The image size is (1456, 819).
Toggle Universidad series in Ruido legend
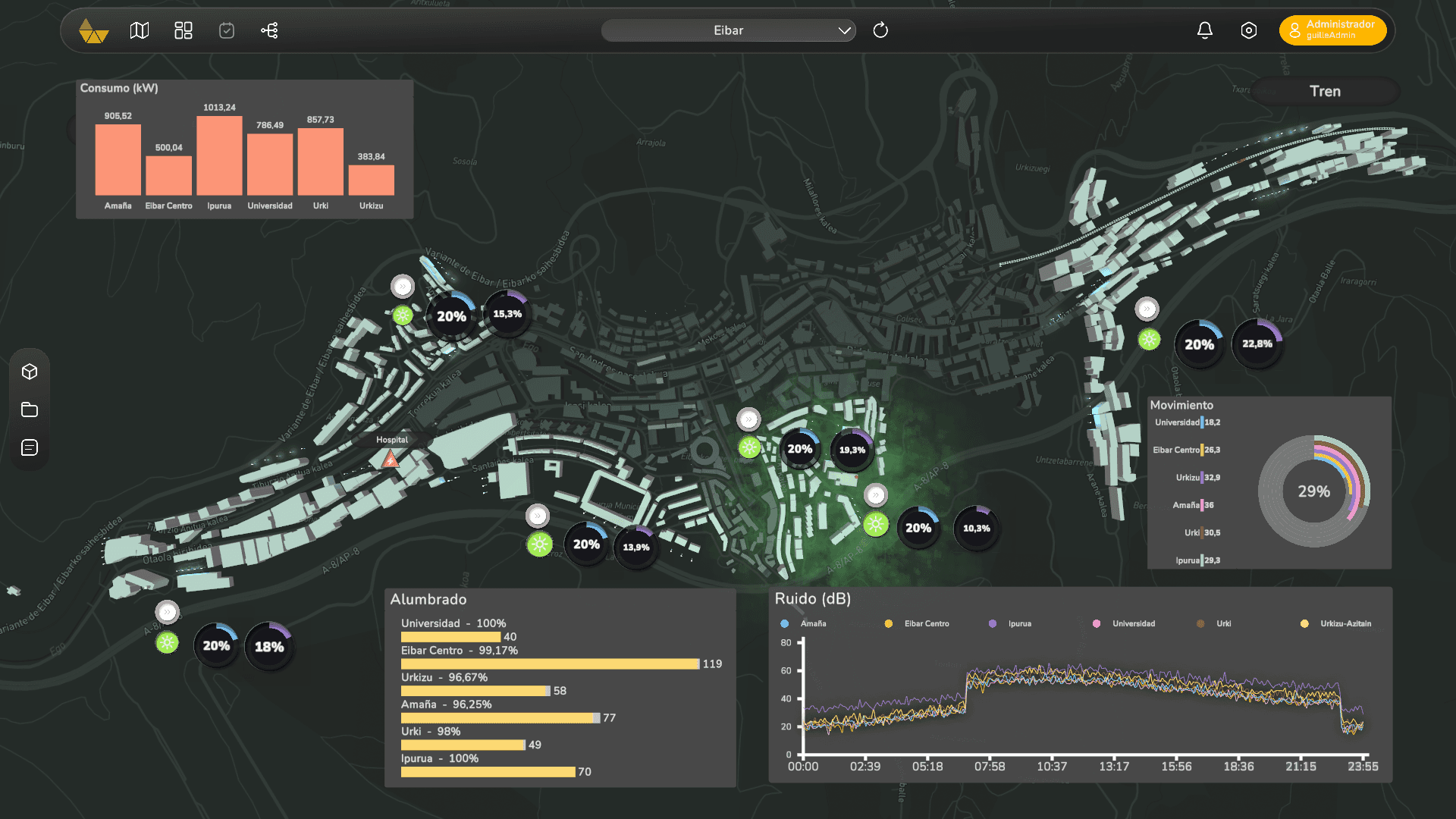1124,623
